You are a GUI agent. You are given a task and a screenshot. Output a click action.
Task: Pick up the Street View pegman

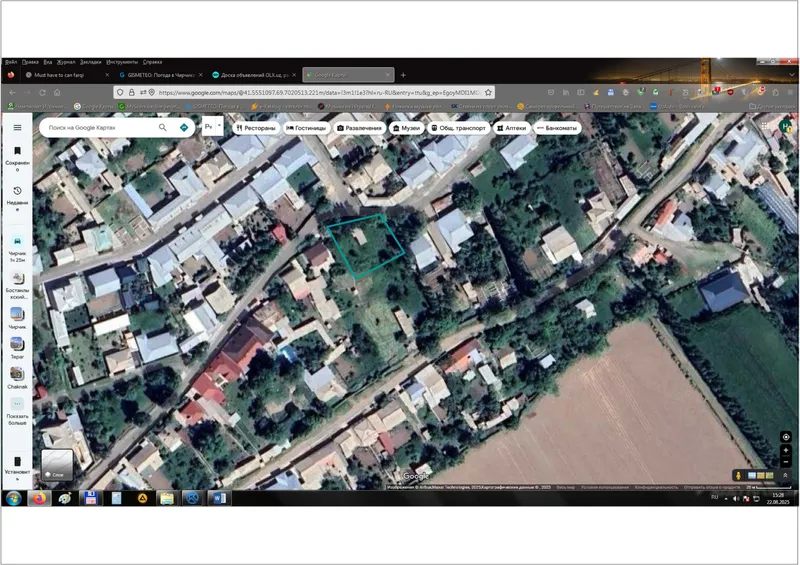[738, 476]
